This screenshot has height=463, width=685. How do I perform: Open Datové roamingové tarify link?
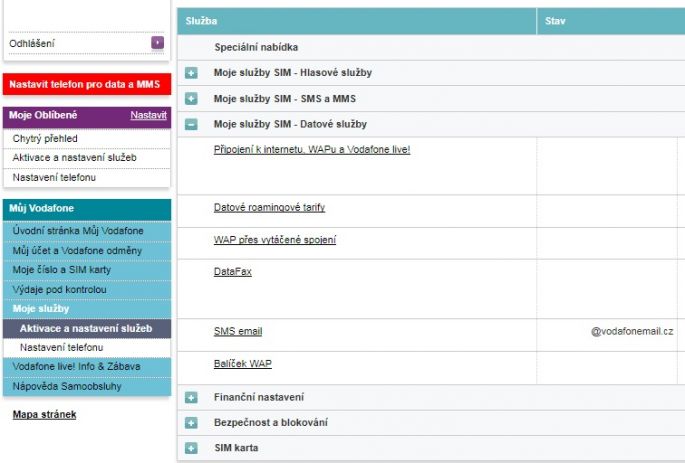(x=270, y=207)
